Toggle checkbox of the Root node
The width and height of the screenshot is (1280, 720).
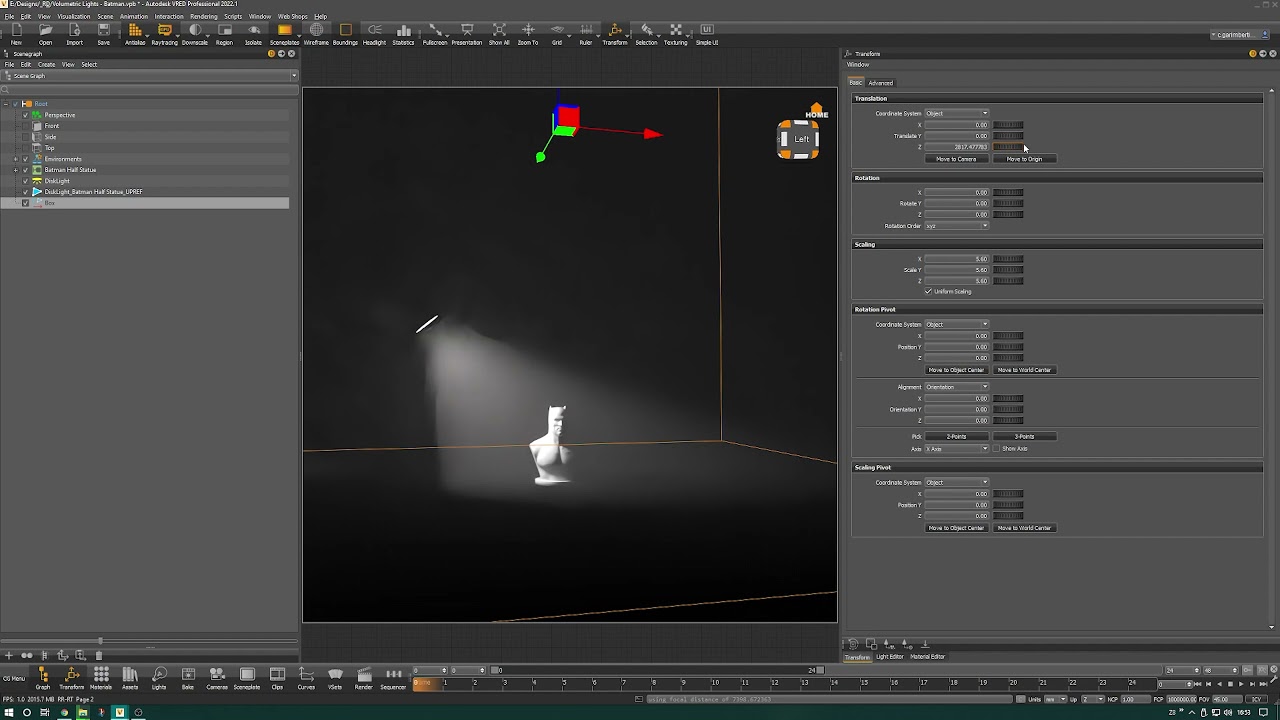click(14, 104)
